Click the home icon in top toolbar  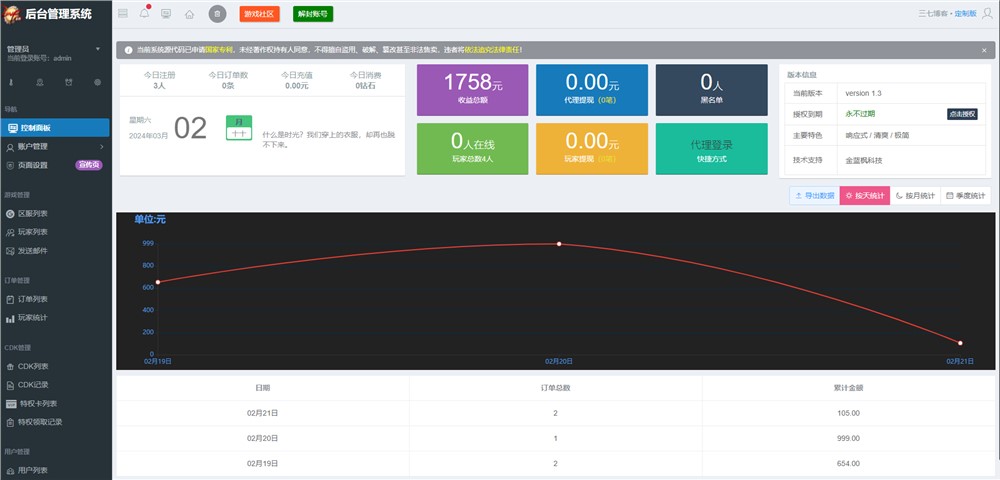189,14
